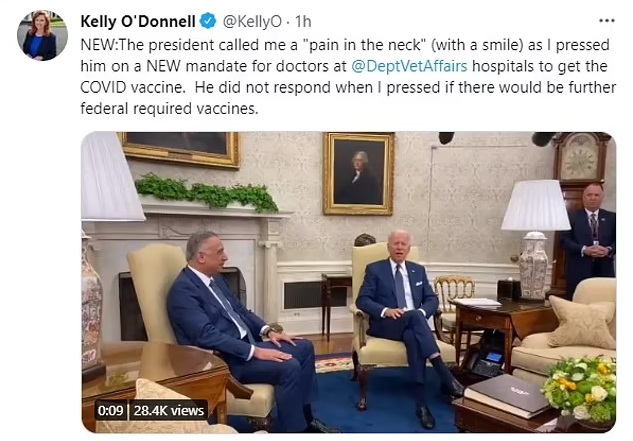Open the three-dot more options menu
This screenshot has width=633, height=441.
[606, 21]
